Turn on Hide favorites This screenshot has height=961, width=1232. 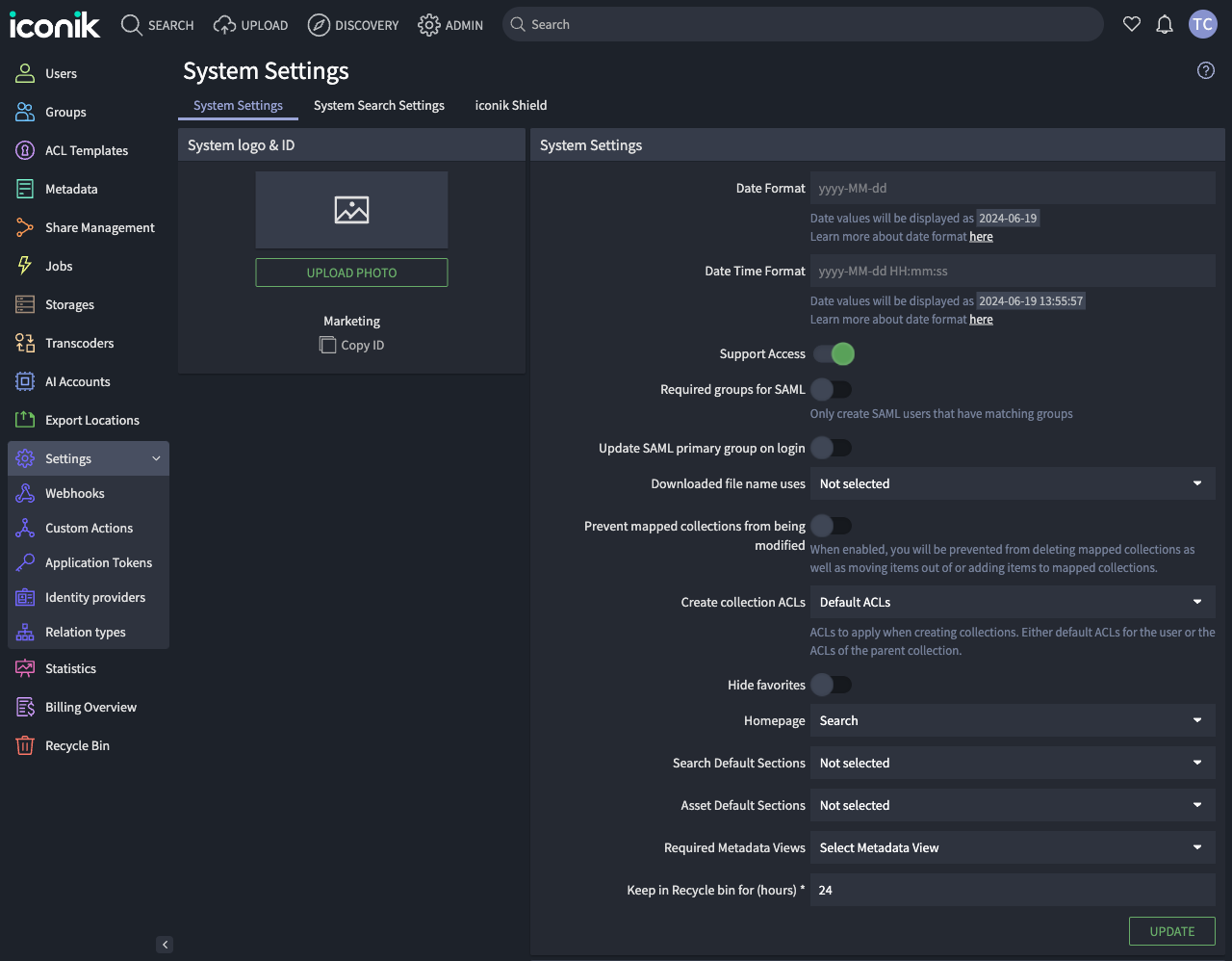tap(832, 685)
